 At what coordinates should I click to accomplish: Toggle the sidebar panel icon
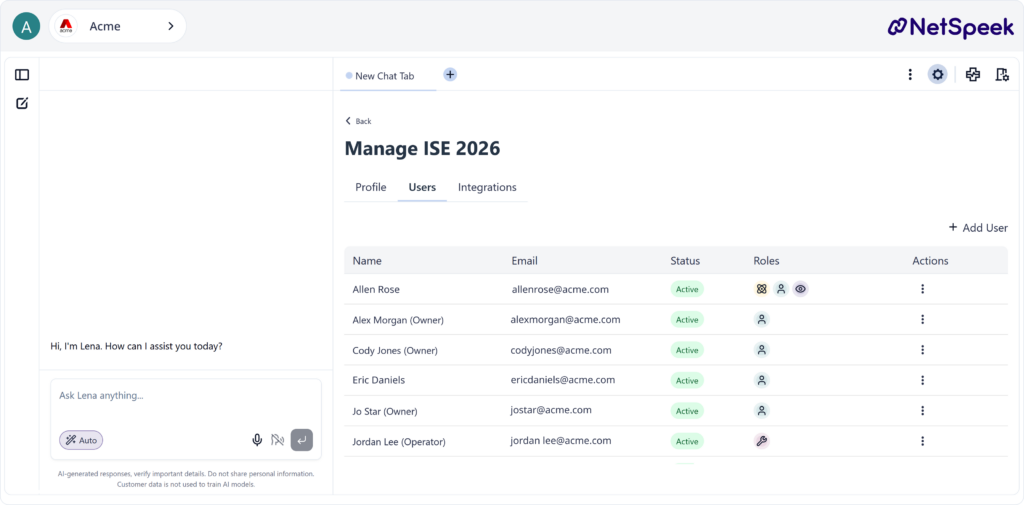22,75
